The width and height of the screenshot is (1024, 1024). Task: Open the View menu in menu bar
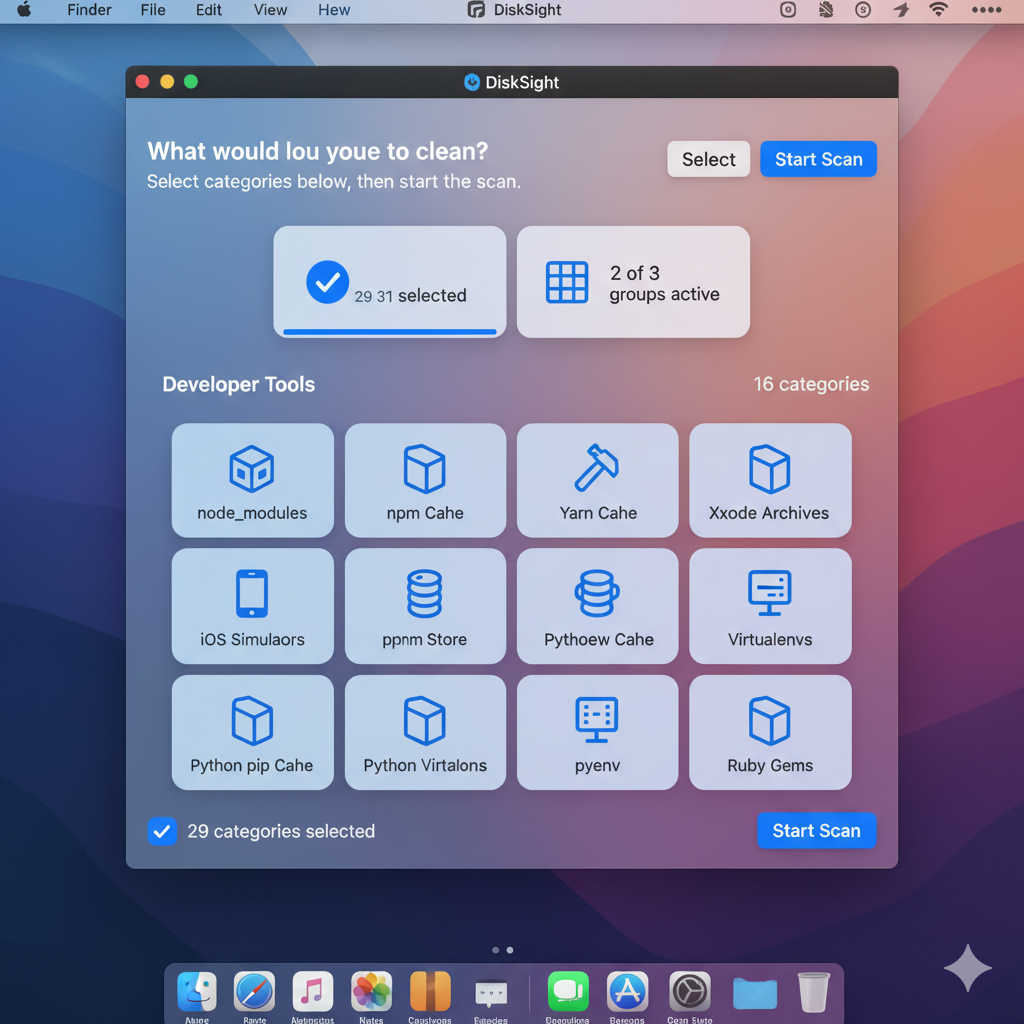point(270,10)
